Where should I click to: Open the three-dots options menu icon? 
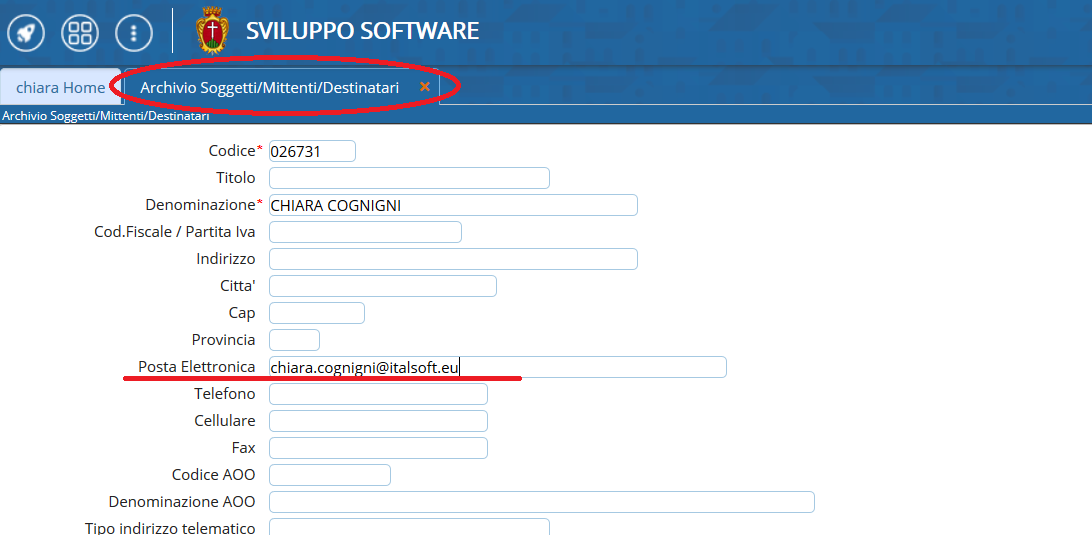tap(134, 32)
